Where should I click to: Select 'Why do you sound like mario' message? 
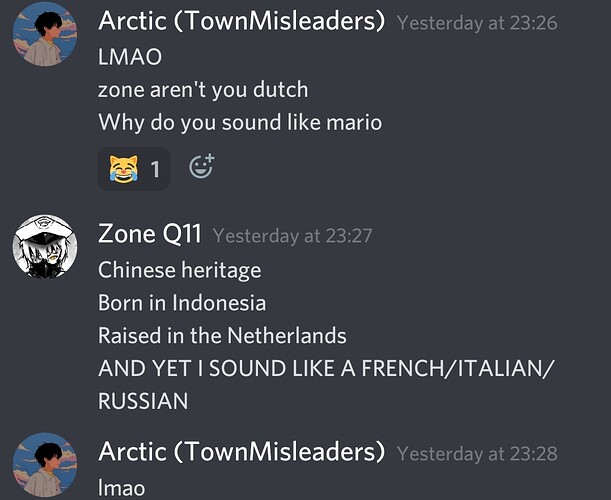click(x=240, y=122)
